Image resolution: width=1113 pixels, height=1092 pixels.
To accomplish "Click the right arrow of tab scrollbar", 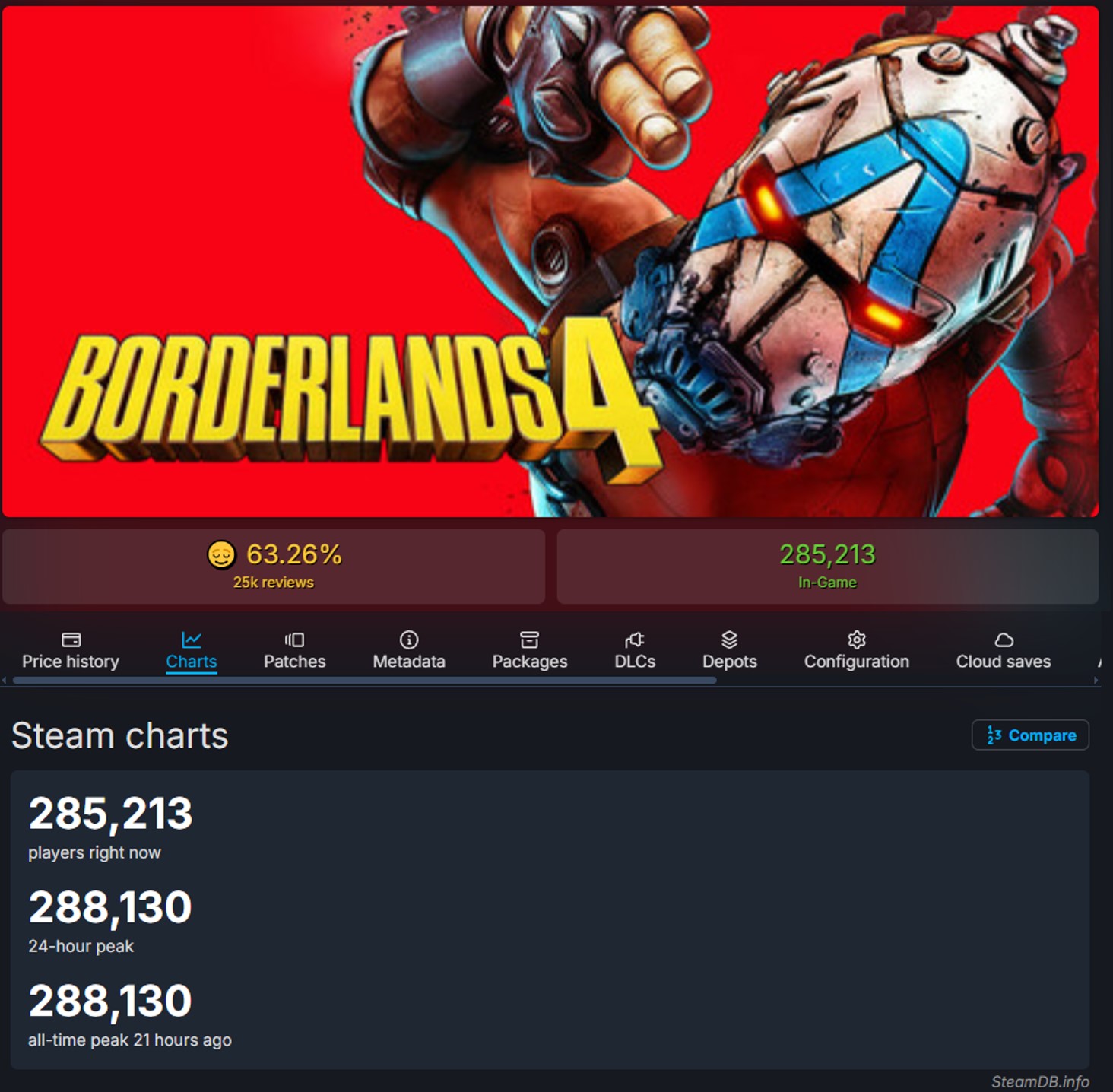I will (x=1096, y=681).
